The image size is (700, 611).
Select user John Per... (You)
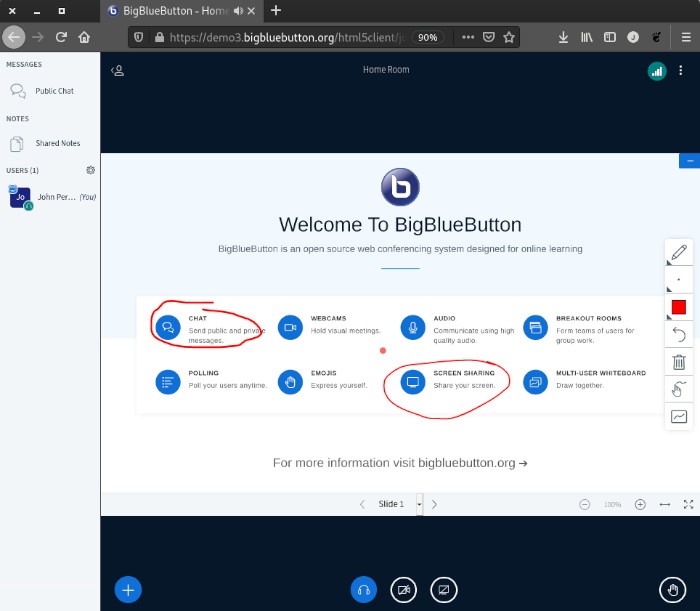[51, 197]
